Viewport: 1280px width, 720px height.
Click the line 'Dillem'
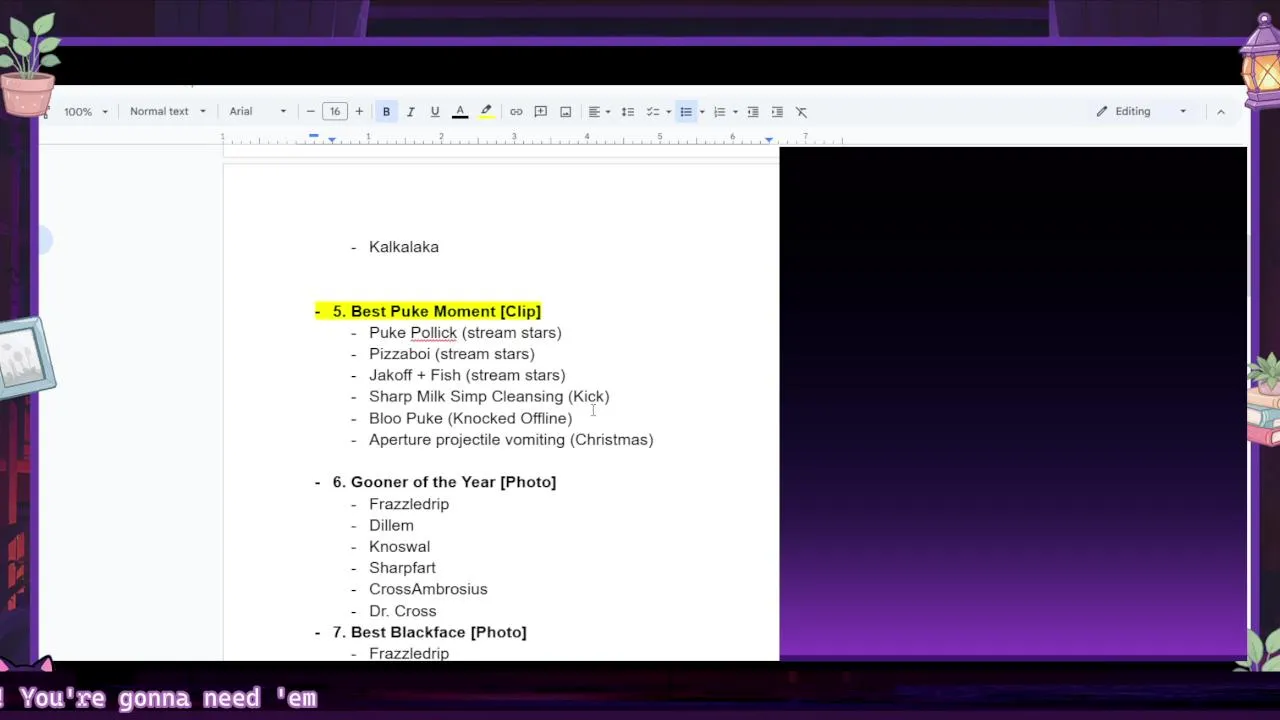391,525
